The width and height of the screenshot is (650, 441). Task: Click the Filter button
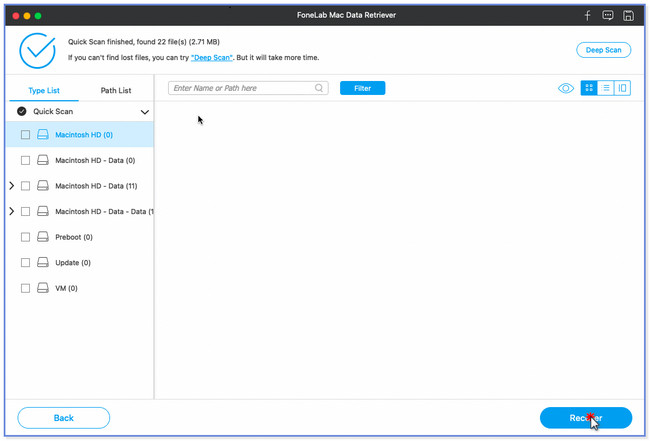click(x=362, y=88)
